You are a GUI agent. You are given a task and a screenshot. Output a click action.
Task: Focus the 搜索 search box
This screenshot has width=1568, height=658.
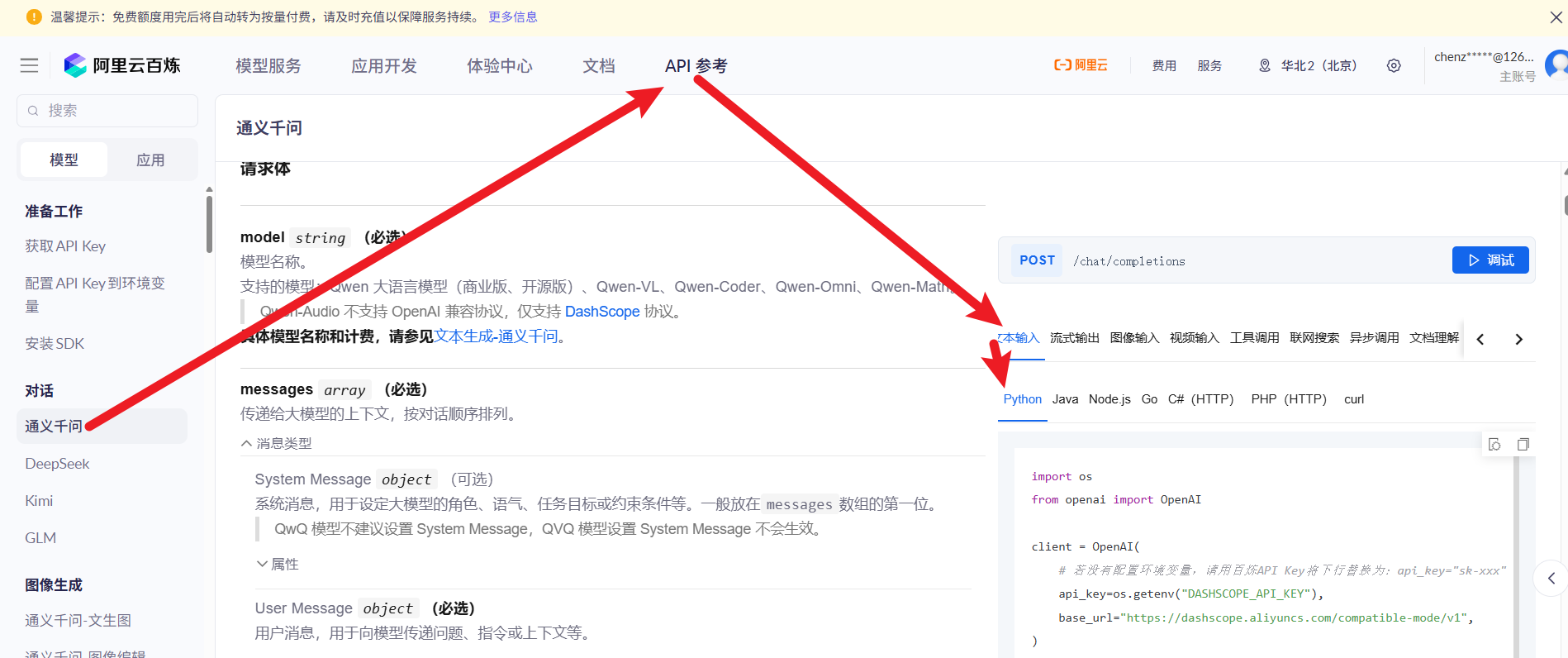click(x=107, y=111)
